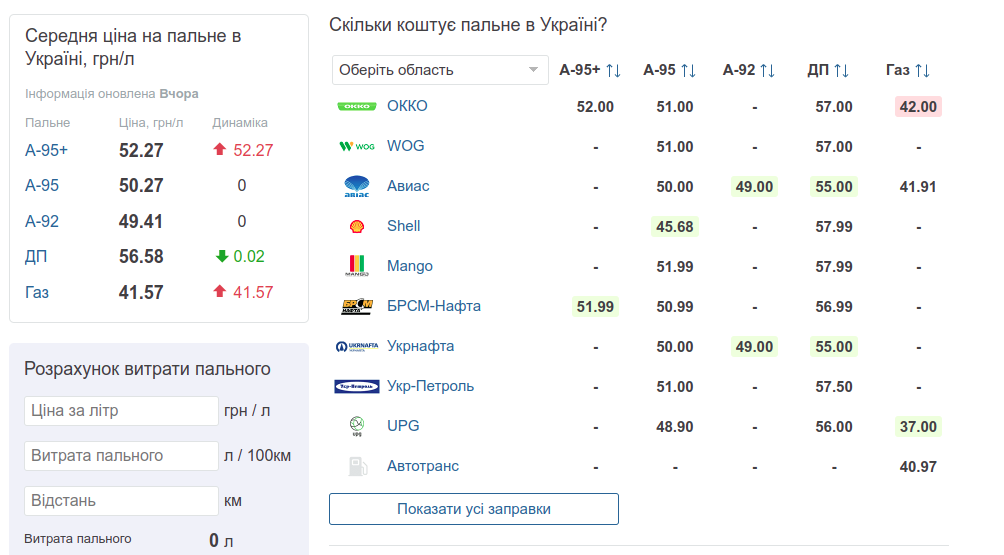Sort table by A-95+ price
1004x555 pixels.
click(x=613, y=70)
